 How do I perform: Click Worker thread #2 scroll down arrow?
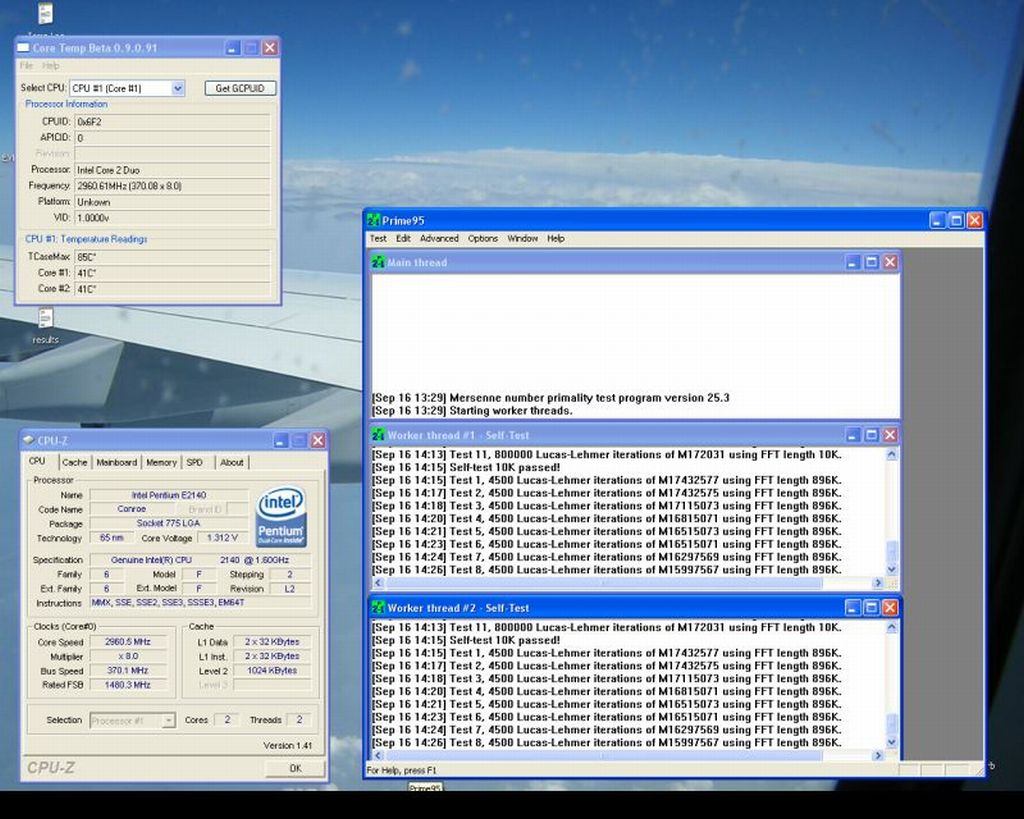891,743
